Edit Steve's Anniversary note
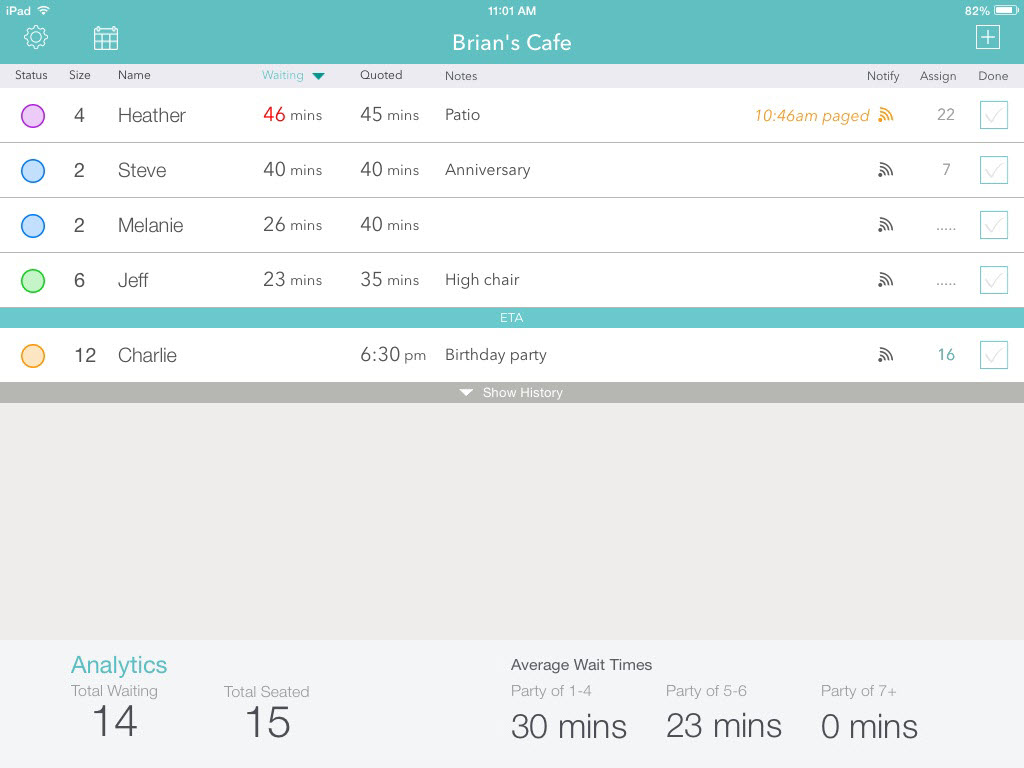 click(x=488, y=170)
